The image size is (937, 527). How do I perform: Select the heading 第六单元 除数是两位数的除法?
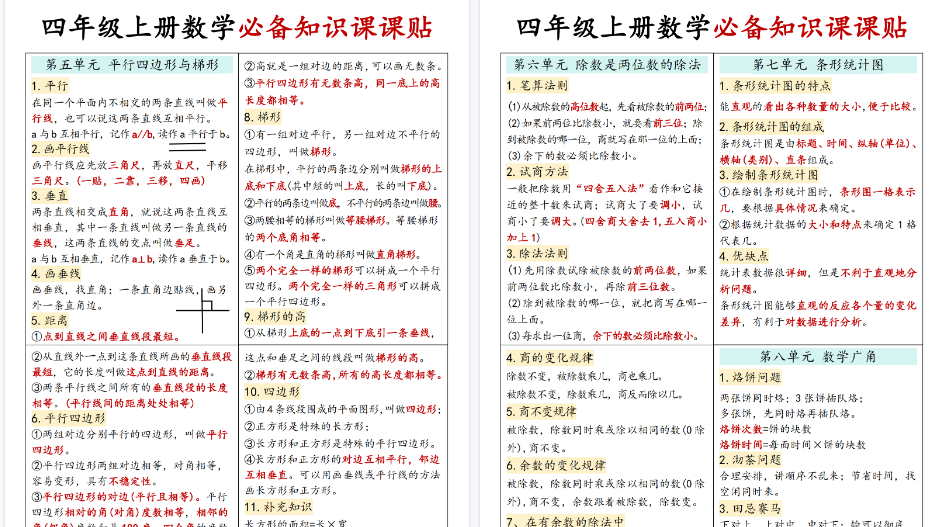pos(607,65)
